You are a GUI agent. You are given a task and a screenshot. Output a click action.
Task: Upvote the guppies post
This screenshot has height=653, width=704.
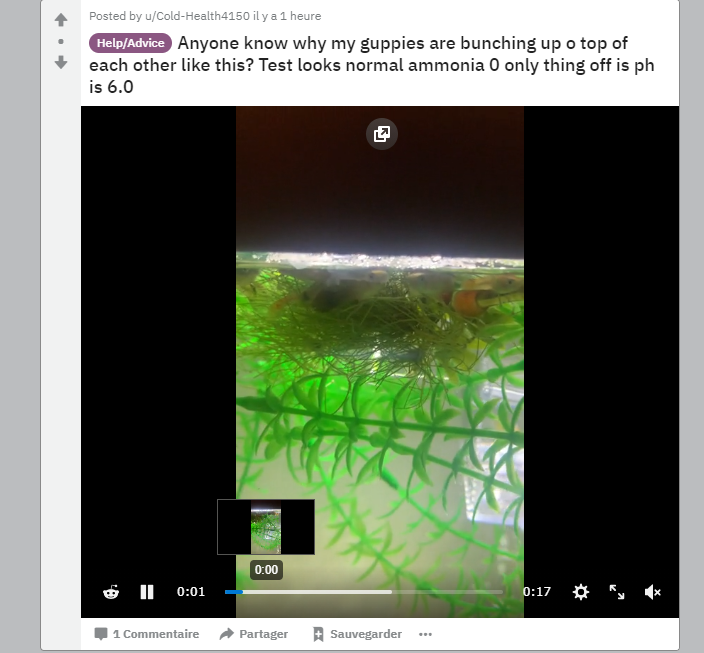(61, 20)
